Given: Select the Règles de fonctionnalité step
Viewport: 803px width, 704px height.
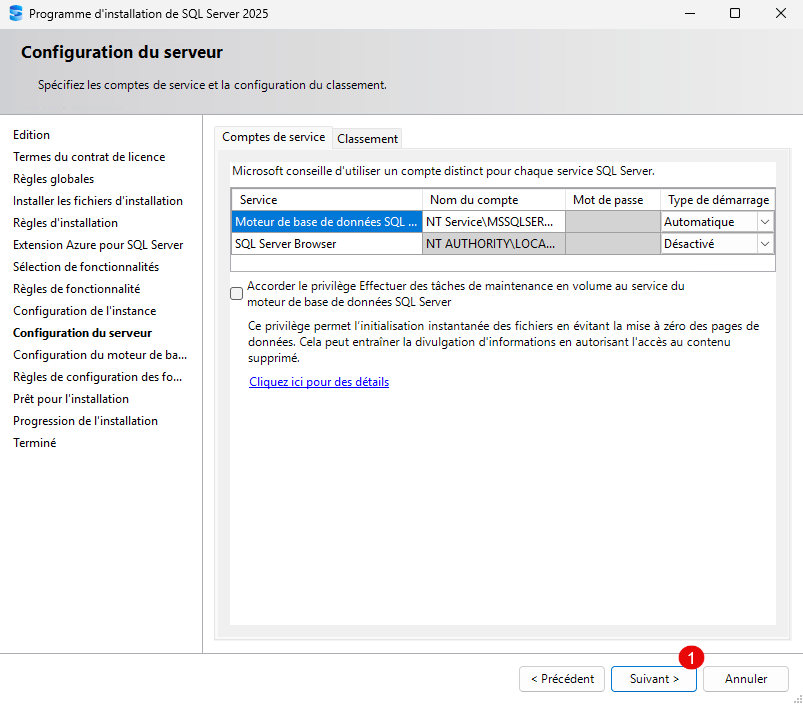Looking at the screenshot, I should pos(76,289).
